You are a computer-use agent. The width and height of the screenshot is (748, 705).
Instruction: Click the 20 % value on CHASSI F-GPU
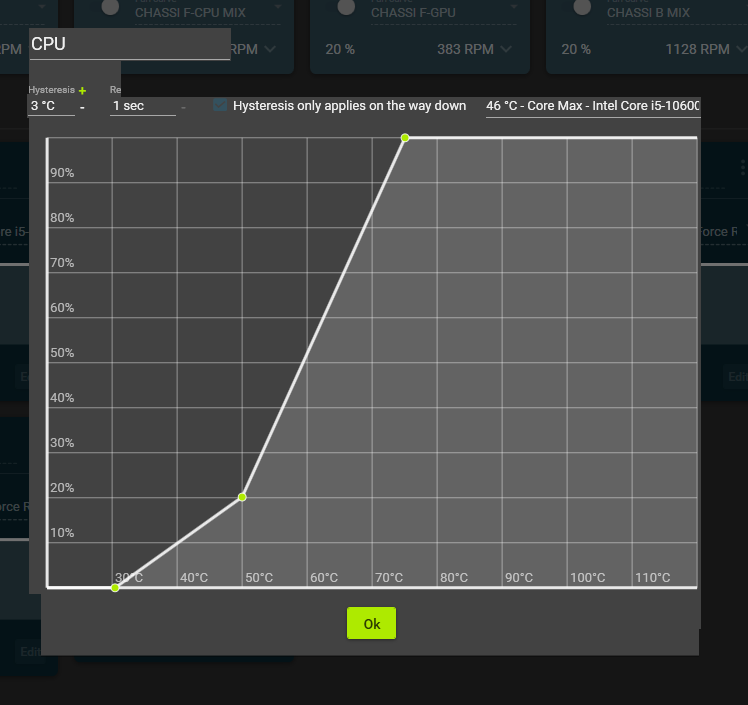pyautogui.click(x=340, y=49)
